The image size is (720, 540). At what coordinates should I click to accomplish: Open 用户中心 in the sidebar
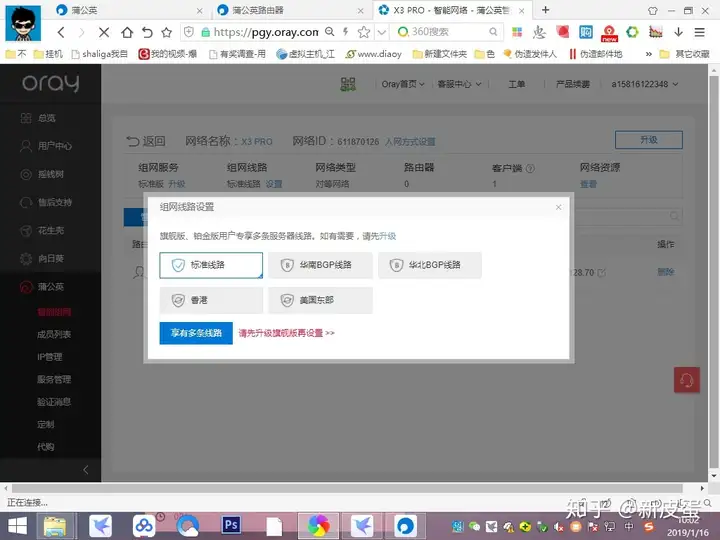[46, 146]
